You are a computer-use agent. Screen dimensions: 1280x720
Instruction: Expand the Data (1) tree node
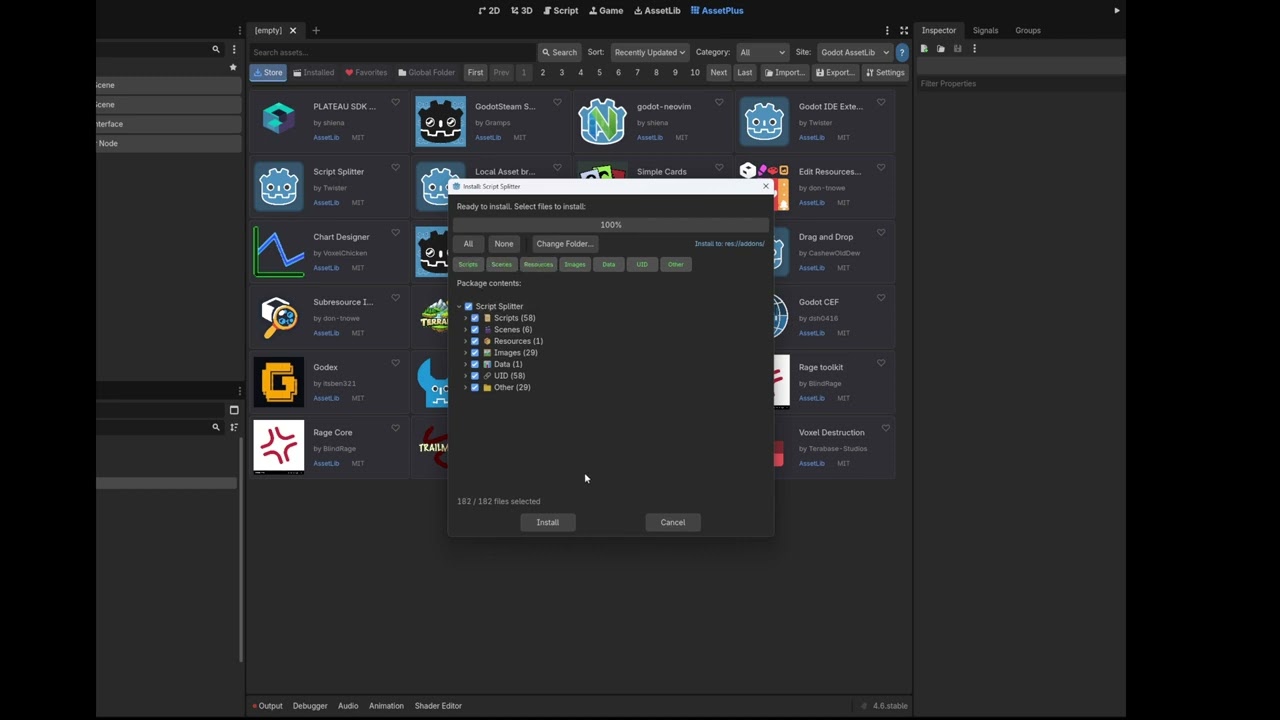[x=466, y=364]
